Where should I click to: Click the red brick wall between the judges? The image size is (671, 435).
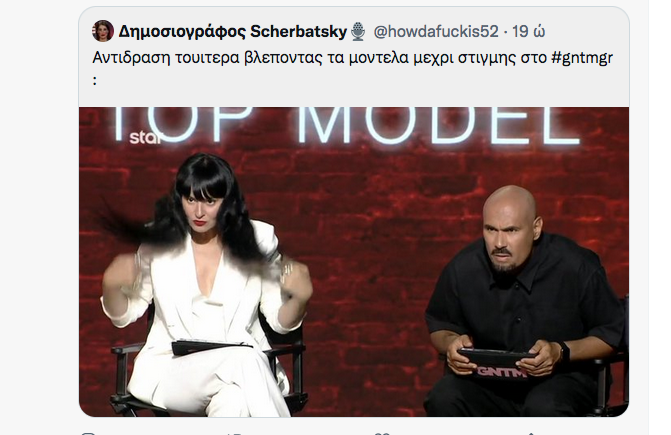368,257
